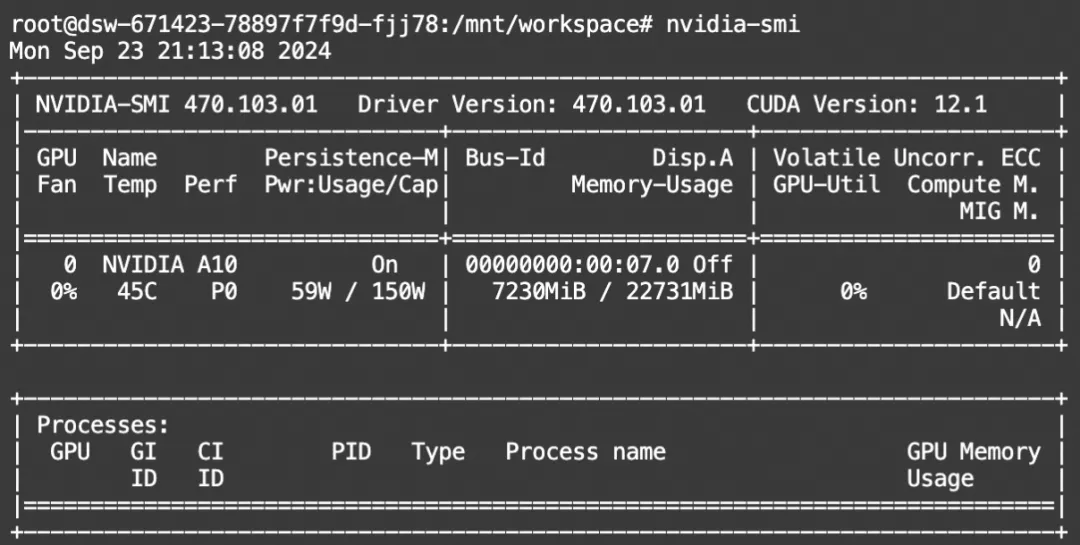The height and width of the screenshot is (545, 1080).
Task: Click the timestamp line Mon Sep 23
Action: click(x=170, y=50)
